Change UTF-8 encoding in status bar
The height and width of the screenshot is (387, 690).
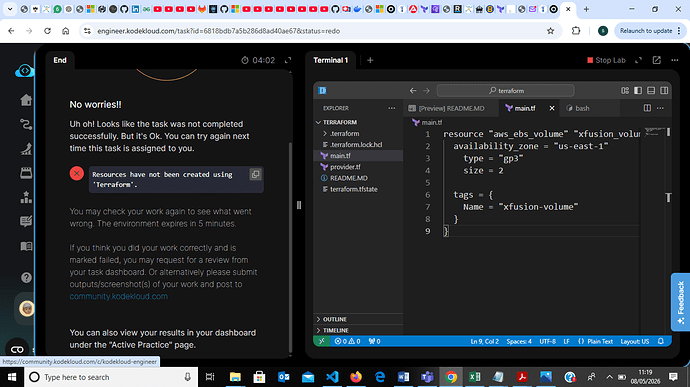547,341
